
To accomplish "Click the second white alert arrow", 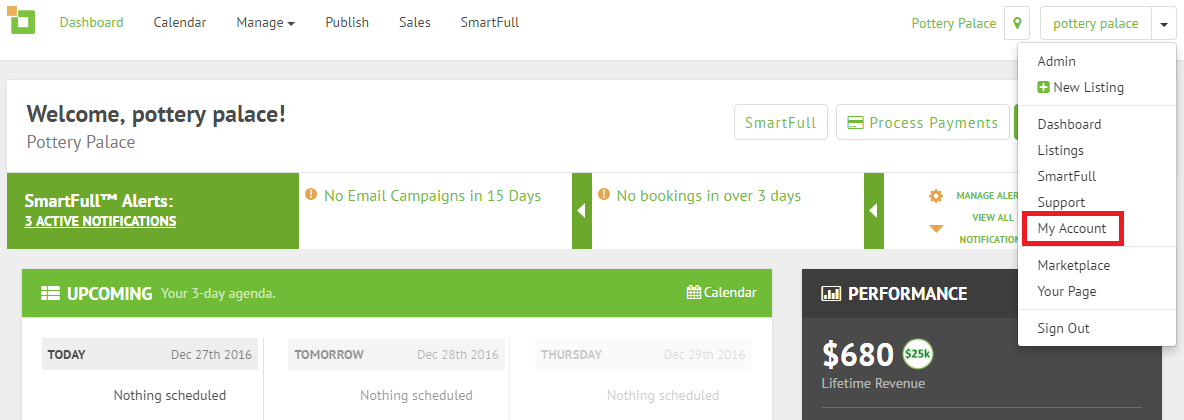I will [x=874, y=211].
